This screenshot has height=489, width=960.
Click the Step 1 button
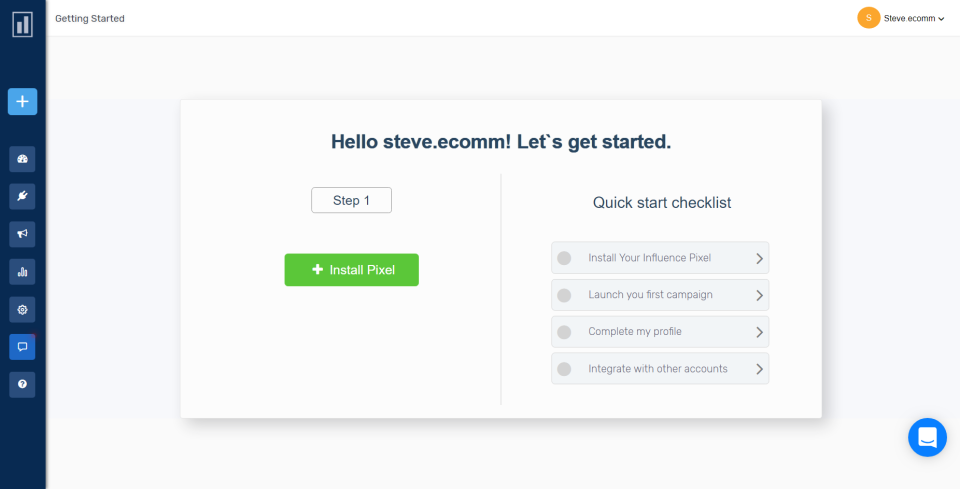tap(351, 201)
